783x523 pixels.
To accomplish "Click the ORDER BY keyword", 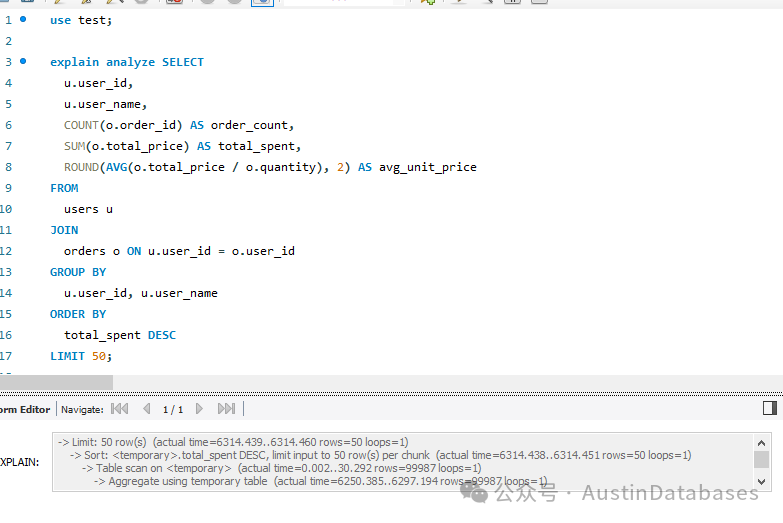I will [78, 314].
